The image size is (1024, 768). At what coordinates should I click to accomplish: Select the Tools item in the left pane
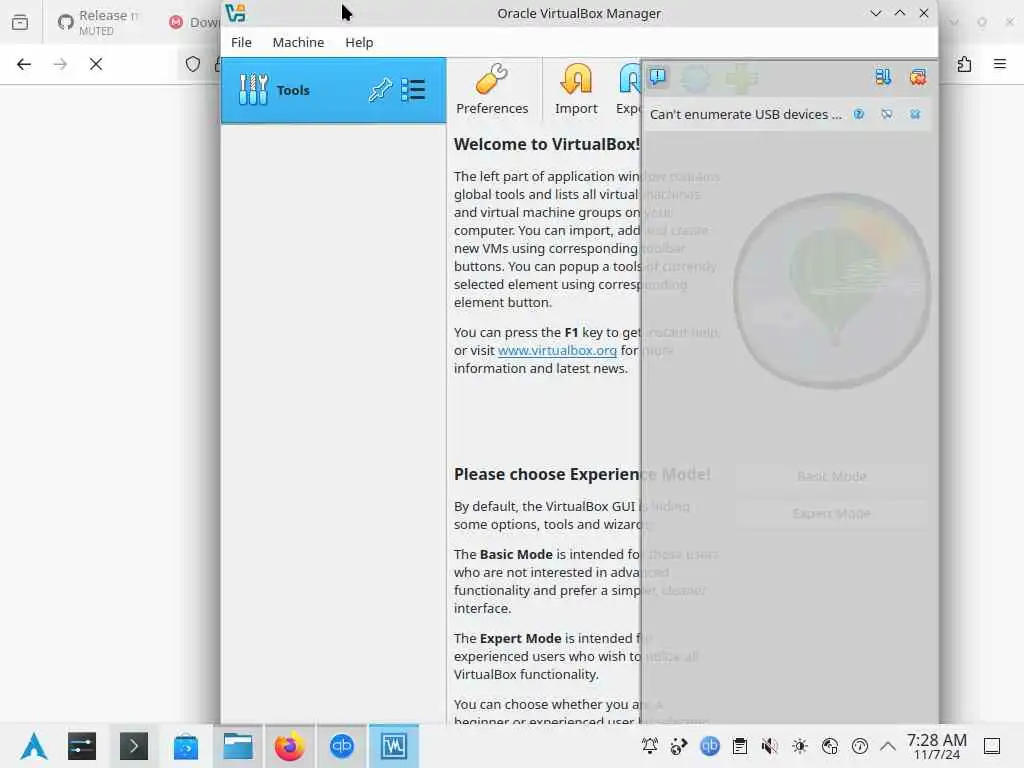(334, 90)
